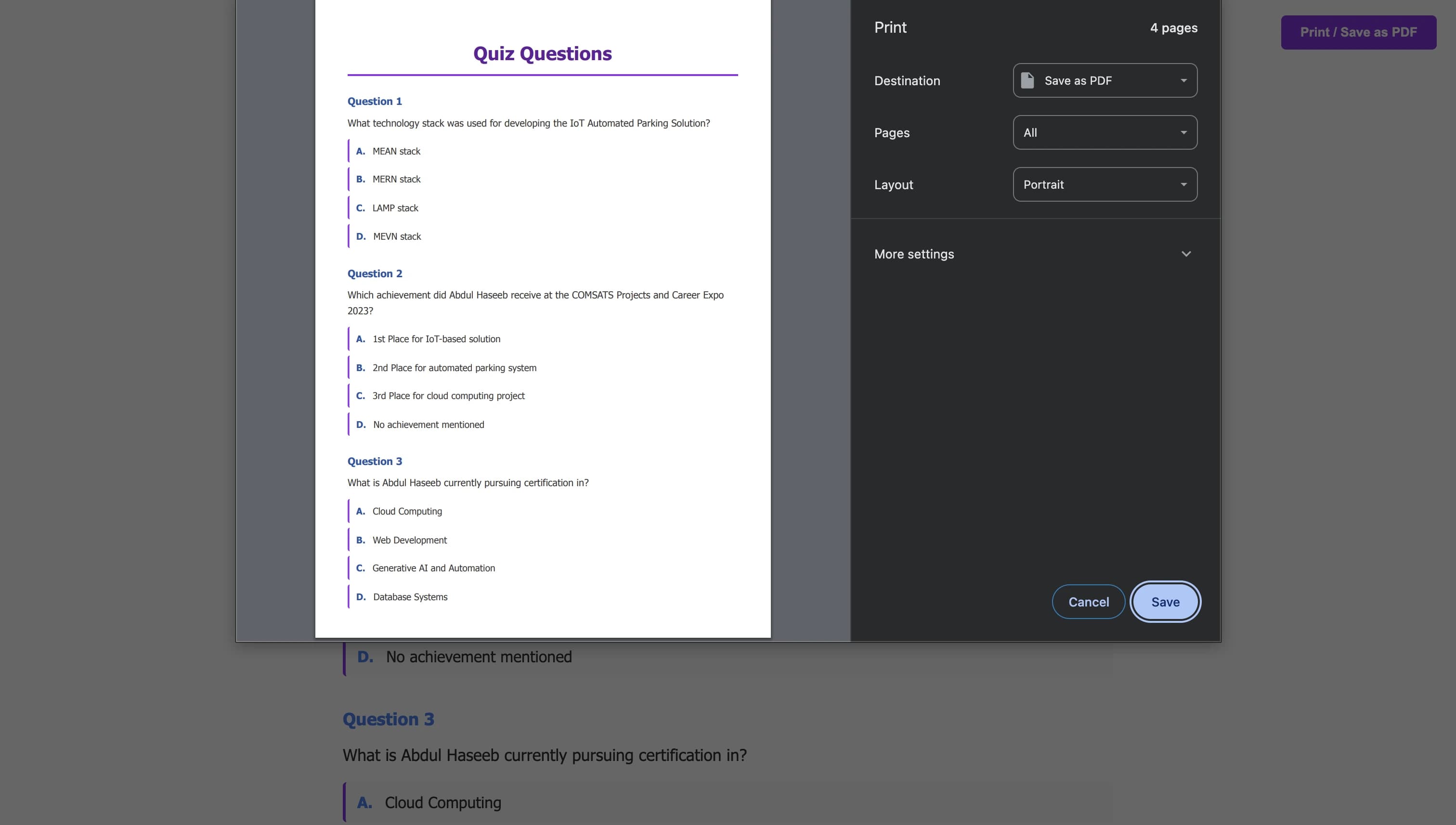Click the Cancel button

click(1088, 602)
